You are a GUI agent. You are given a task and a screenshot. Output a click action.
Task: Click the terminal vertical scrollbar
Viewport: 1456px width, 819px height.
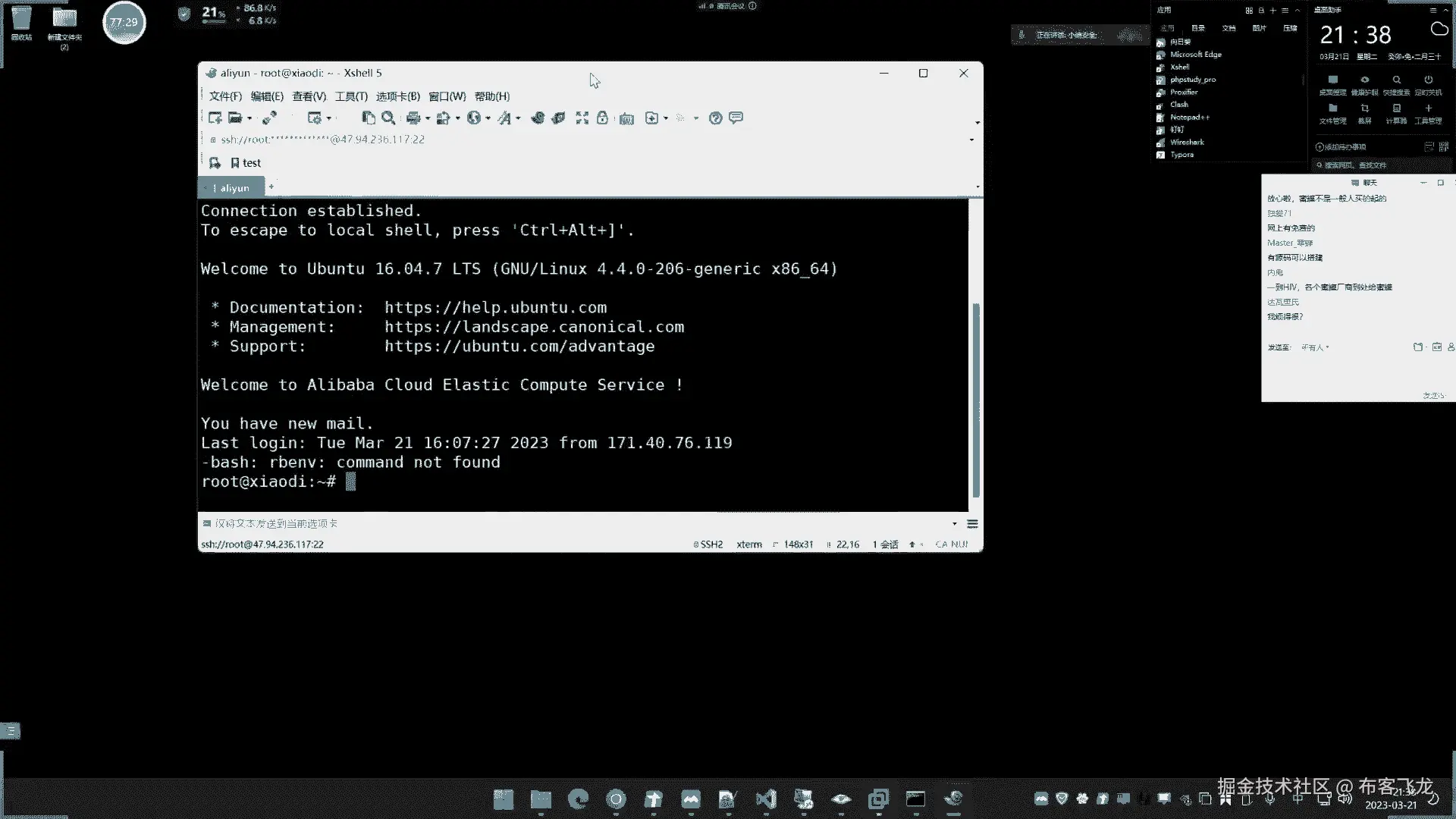(976, 400)
